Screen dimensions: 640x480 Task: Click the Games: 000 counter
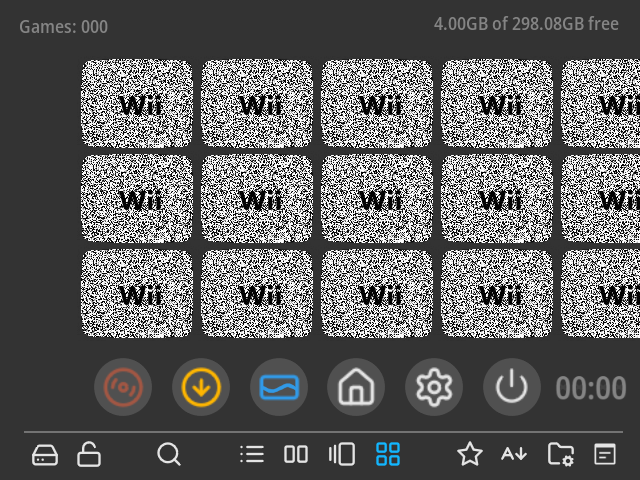(x=64, y=27)
